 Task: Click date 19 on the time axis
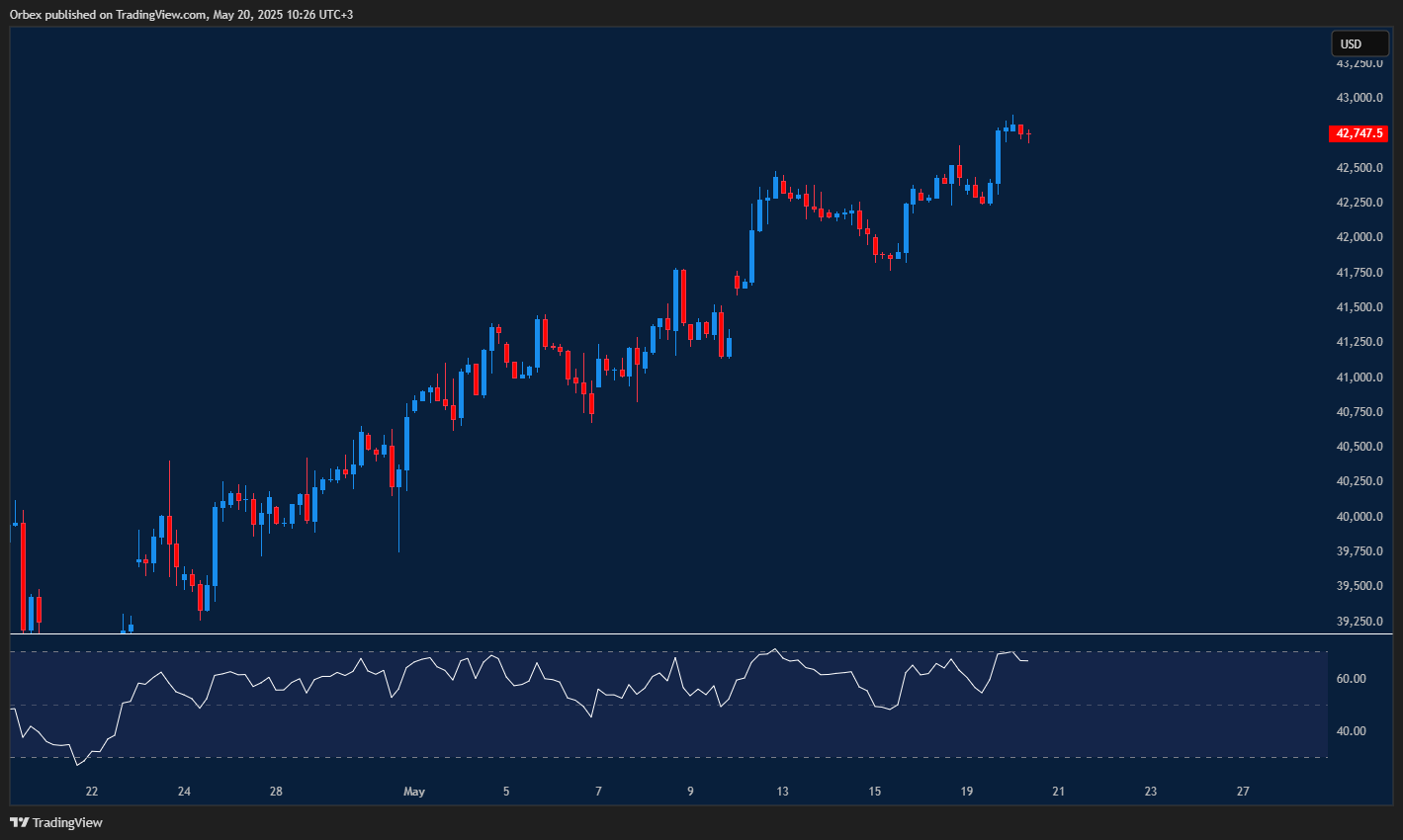point(966,792)
